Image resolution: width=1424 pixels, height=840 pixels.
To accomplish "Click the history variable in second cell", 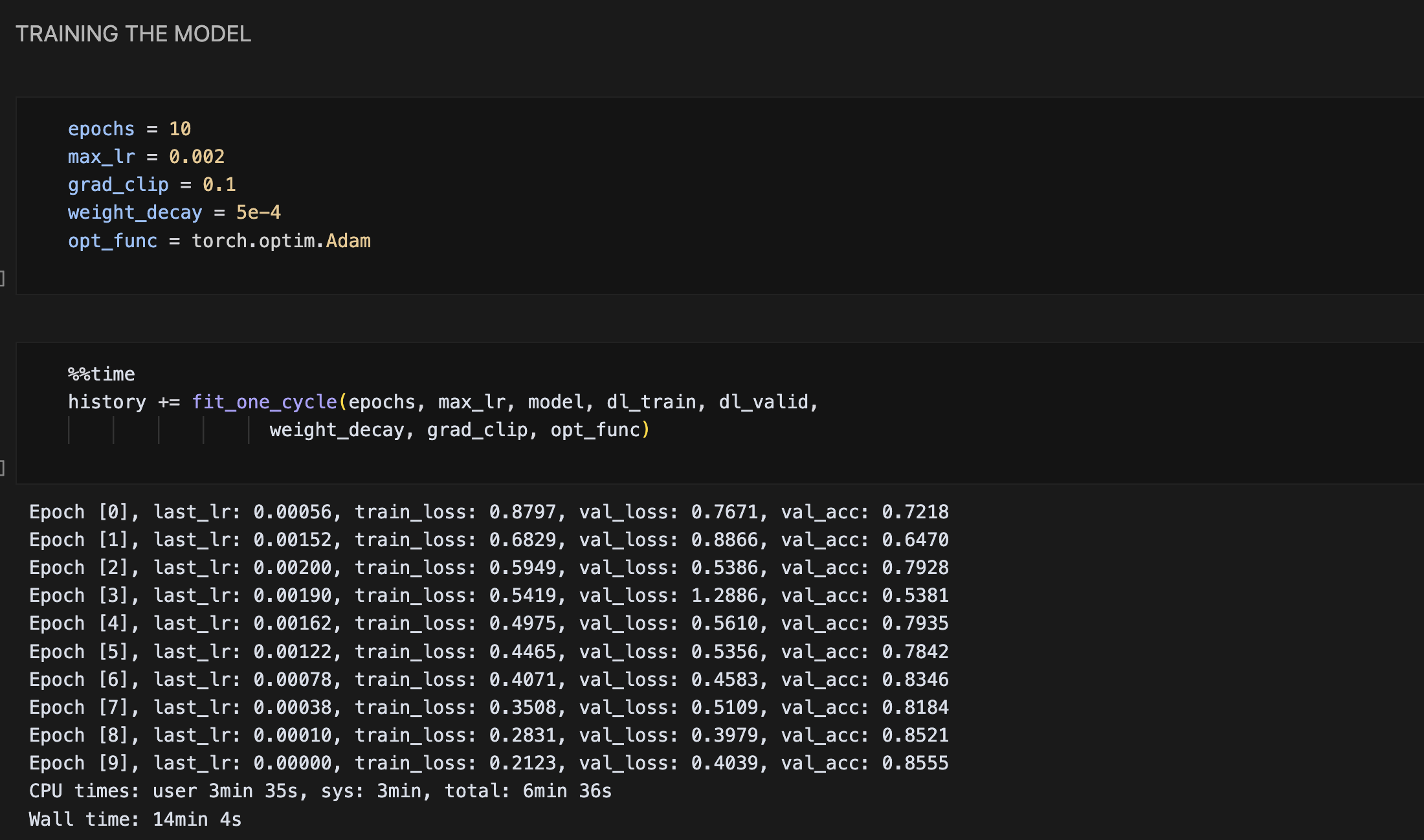I will click(107, 402).
